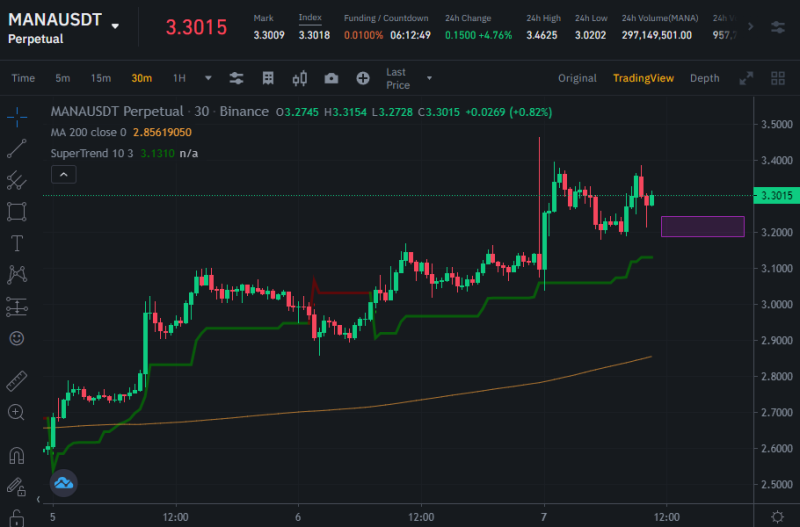Click the current price label 3.3015 on axis
The width and height of the screenshot is (800, 527).
(x=777, y=195)
